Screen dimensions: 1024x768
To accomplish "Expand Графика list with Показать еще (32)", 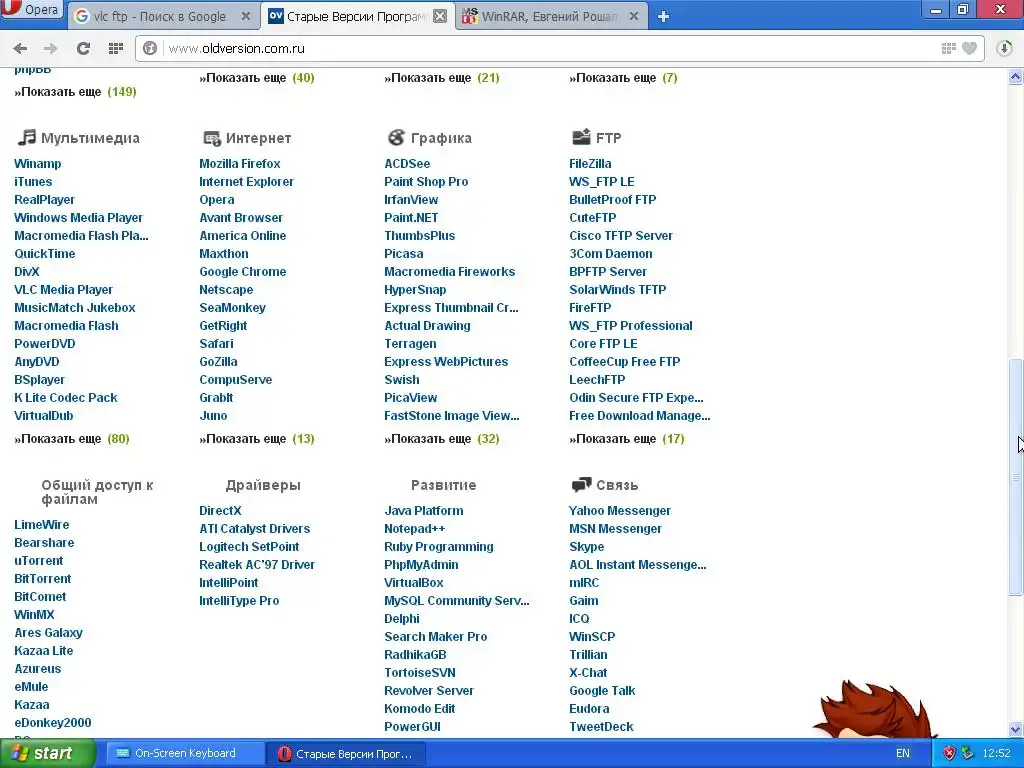I will (x=442, y=439).
